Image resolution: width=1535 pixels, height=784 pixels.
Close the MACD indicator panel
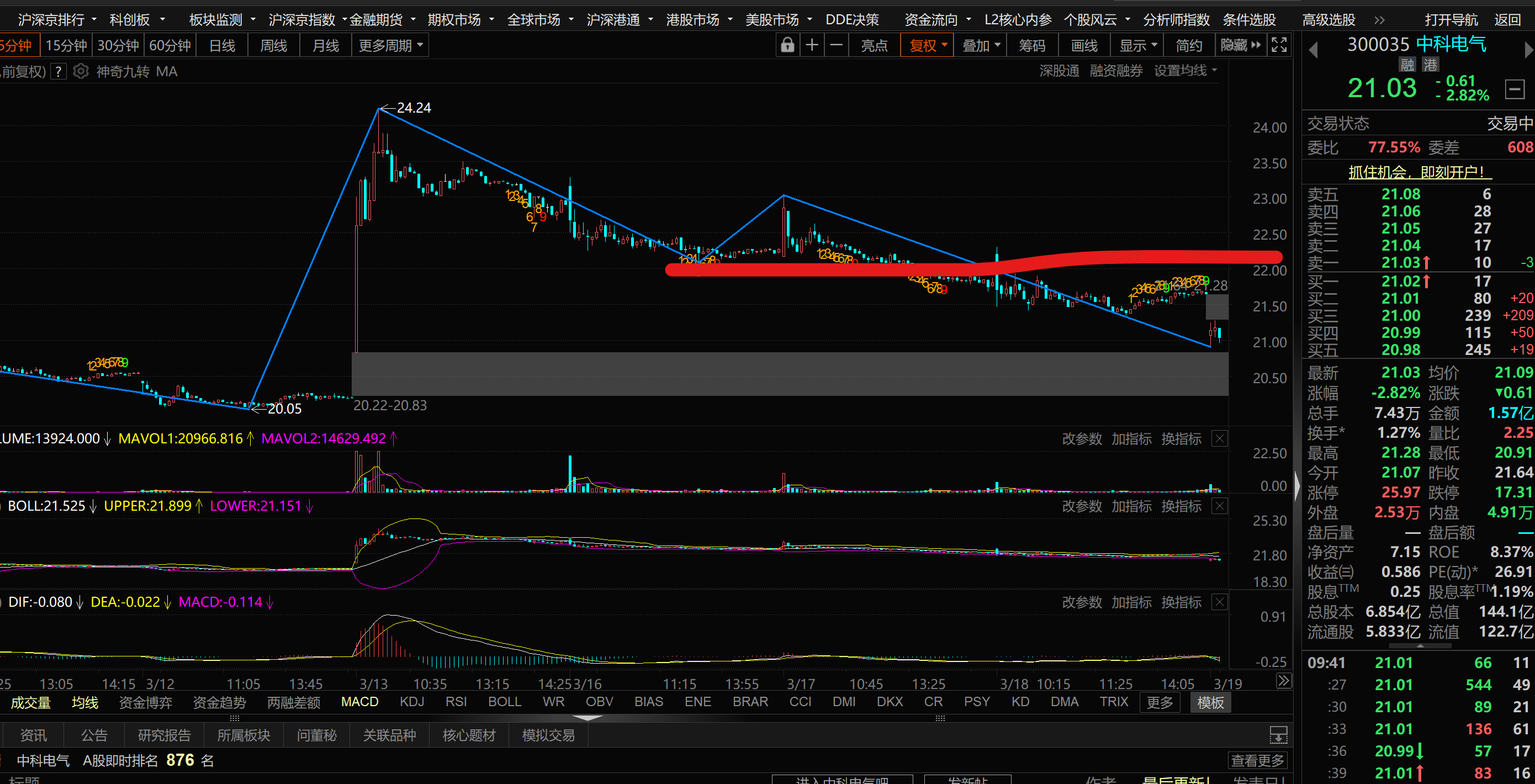(x=1220, y=602)
